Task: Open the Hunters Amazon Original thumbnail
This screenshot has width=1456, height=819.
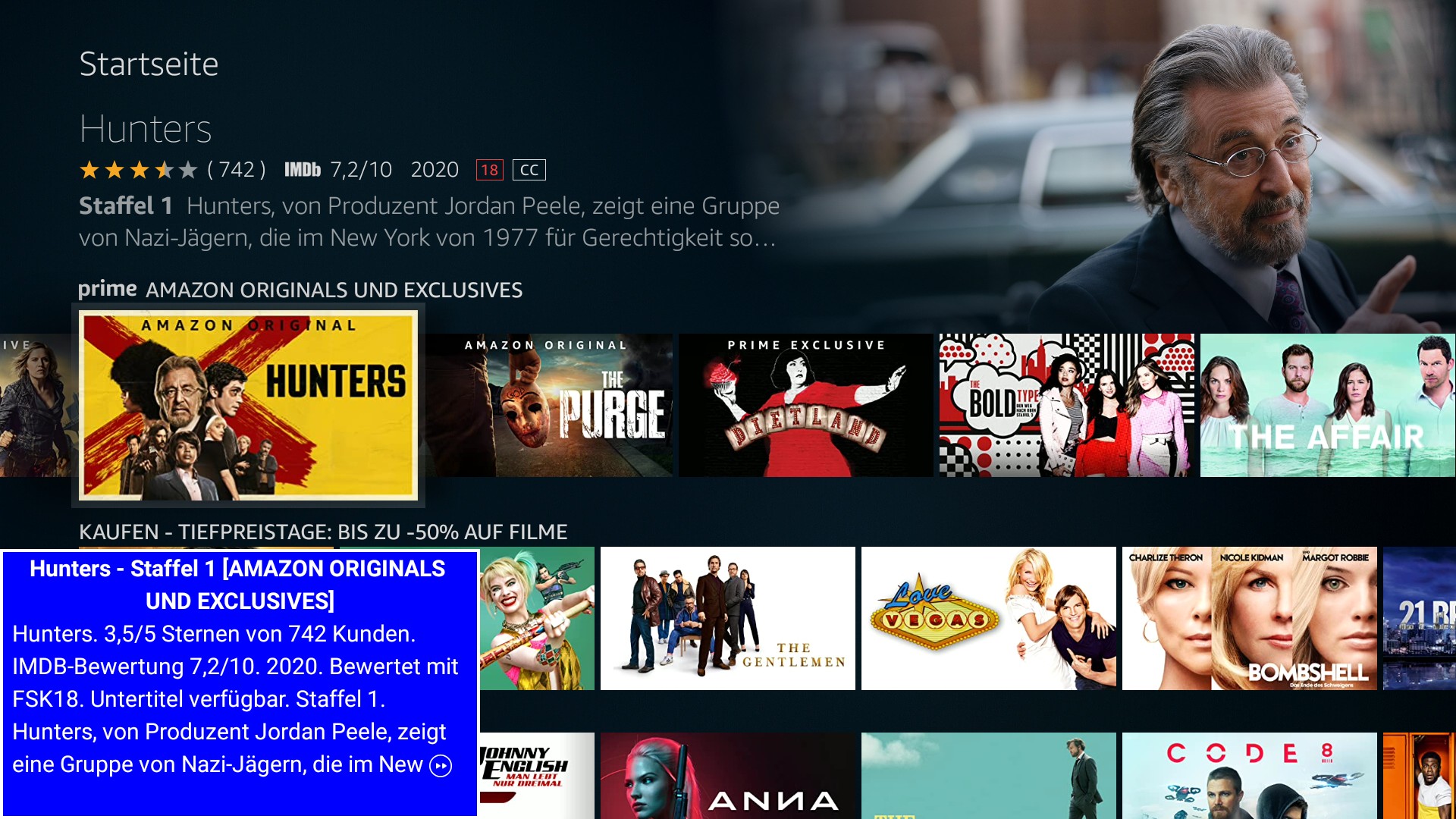Action: coord(248,405)
